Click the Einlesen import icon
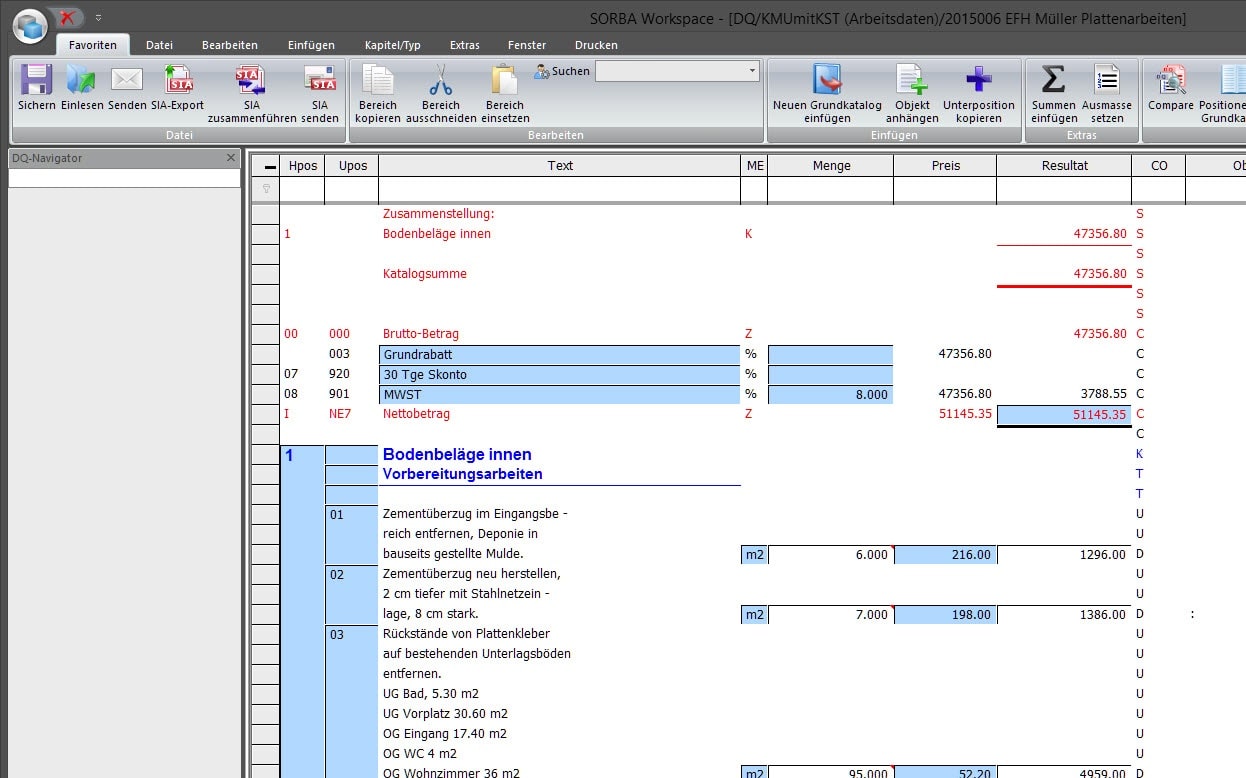Image resolution: width=1246 pixels, height=778 pixels. point(81,80)
